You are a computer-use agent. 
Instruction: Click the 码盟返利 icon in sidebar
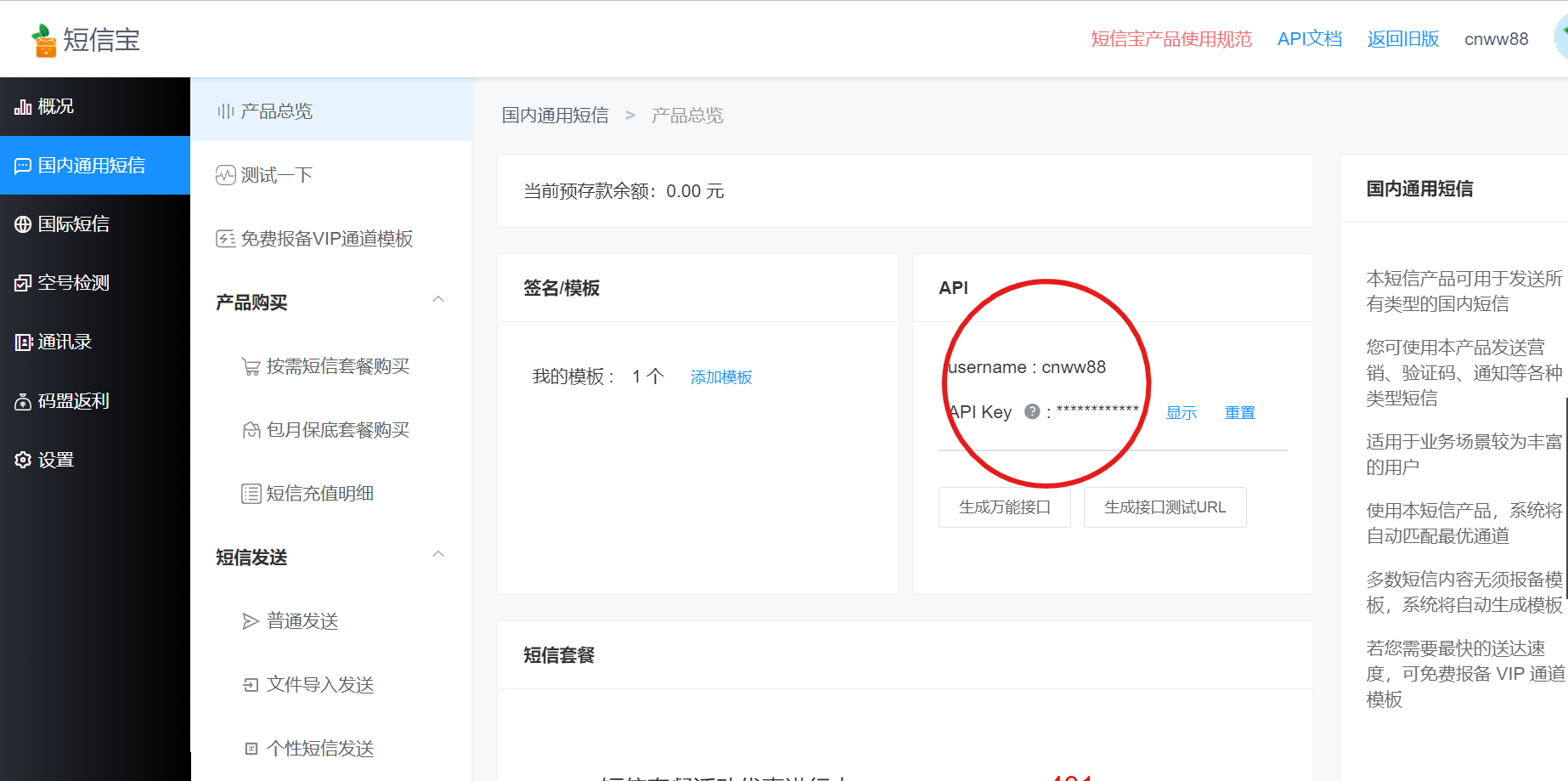pyautogui.click(x=23, y=401)
